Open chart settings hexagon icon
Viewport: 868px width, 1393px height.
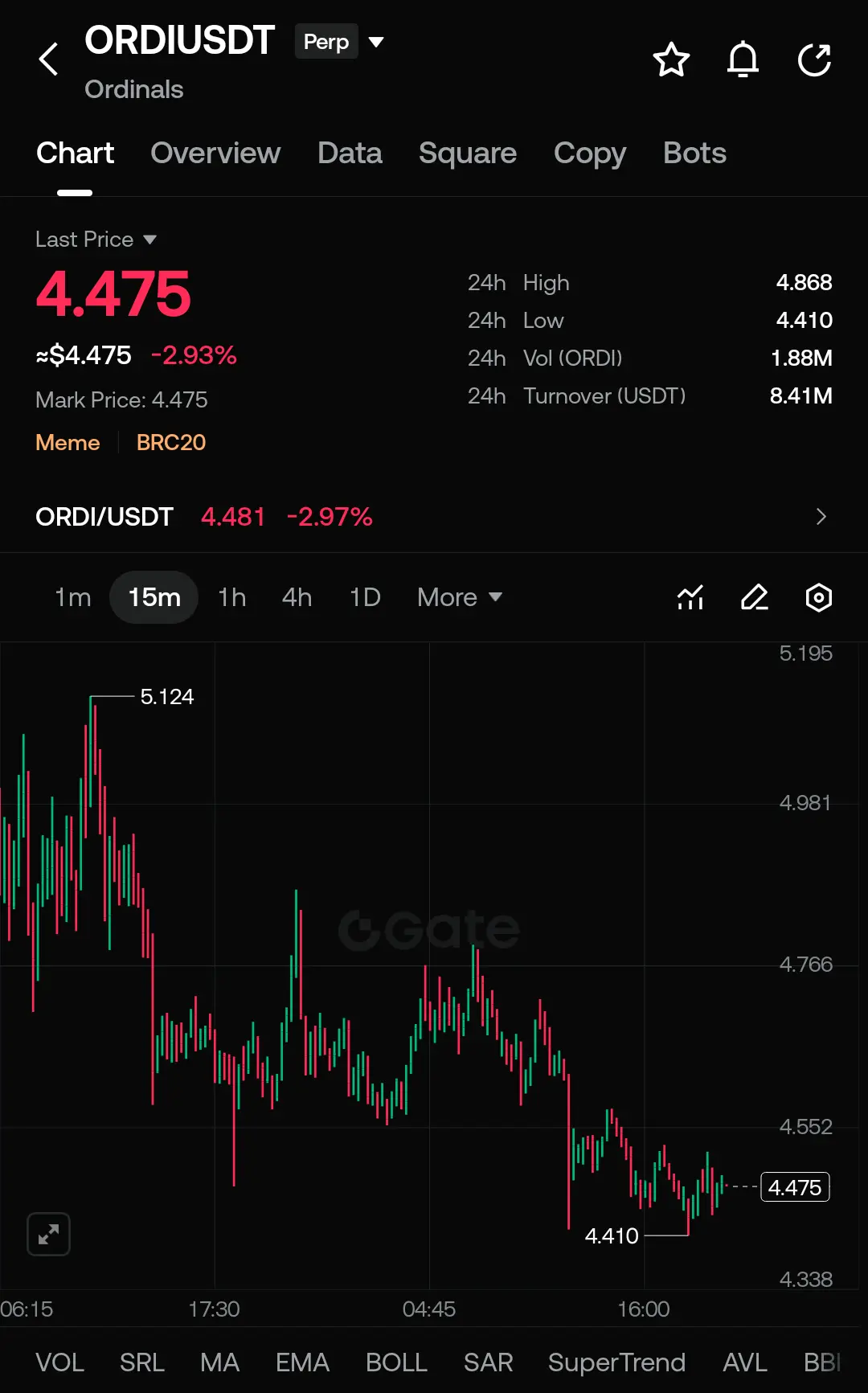819,597
